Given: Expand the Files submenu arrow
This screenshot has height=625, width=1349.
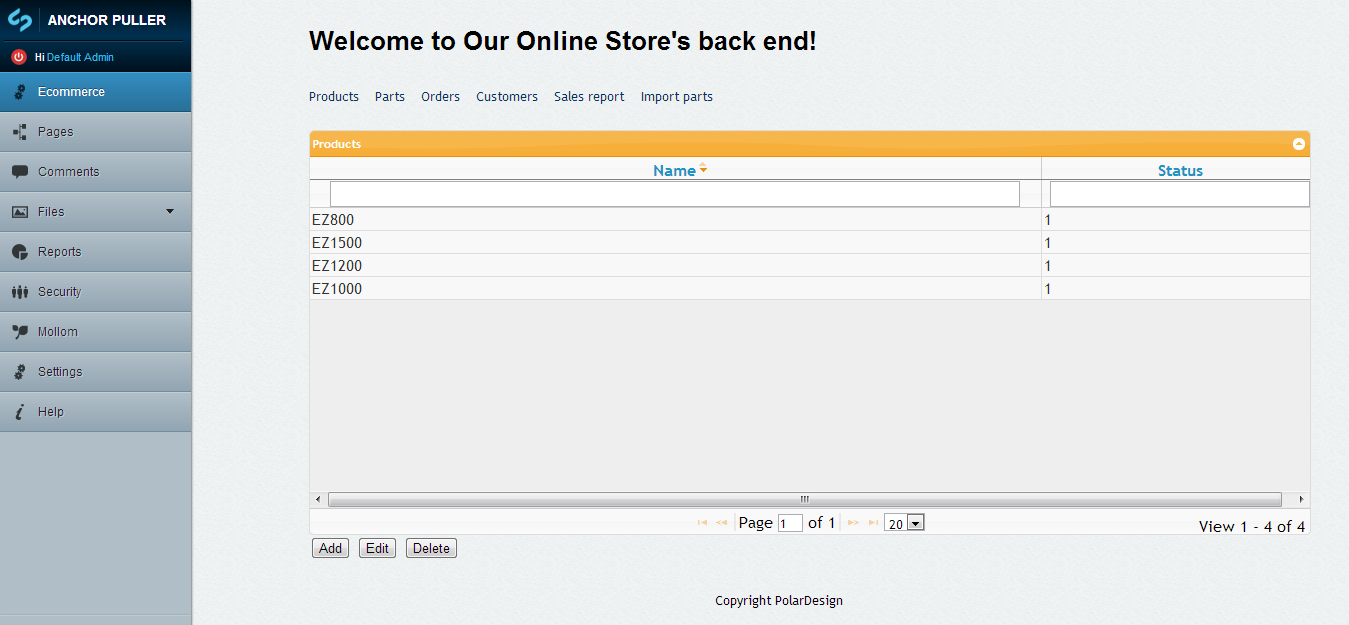Looking at the screenshot, I should click(x=169, y=211).
